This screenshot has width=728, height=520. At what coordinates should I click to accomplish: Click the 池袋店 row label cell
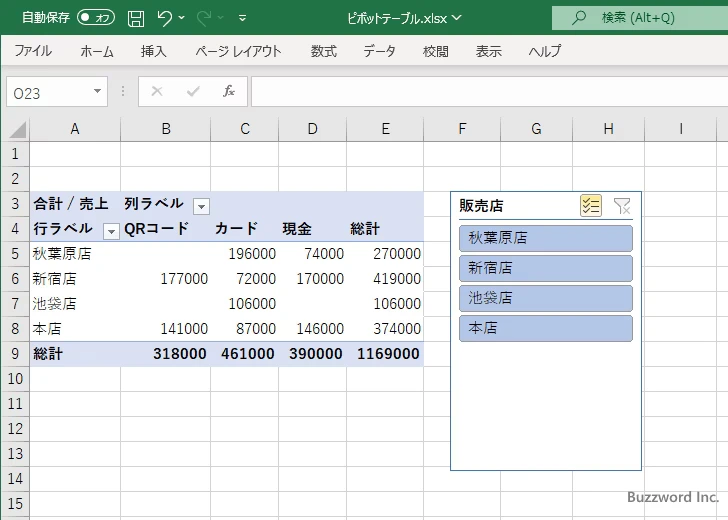pos(75,304)
